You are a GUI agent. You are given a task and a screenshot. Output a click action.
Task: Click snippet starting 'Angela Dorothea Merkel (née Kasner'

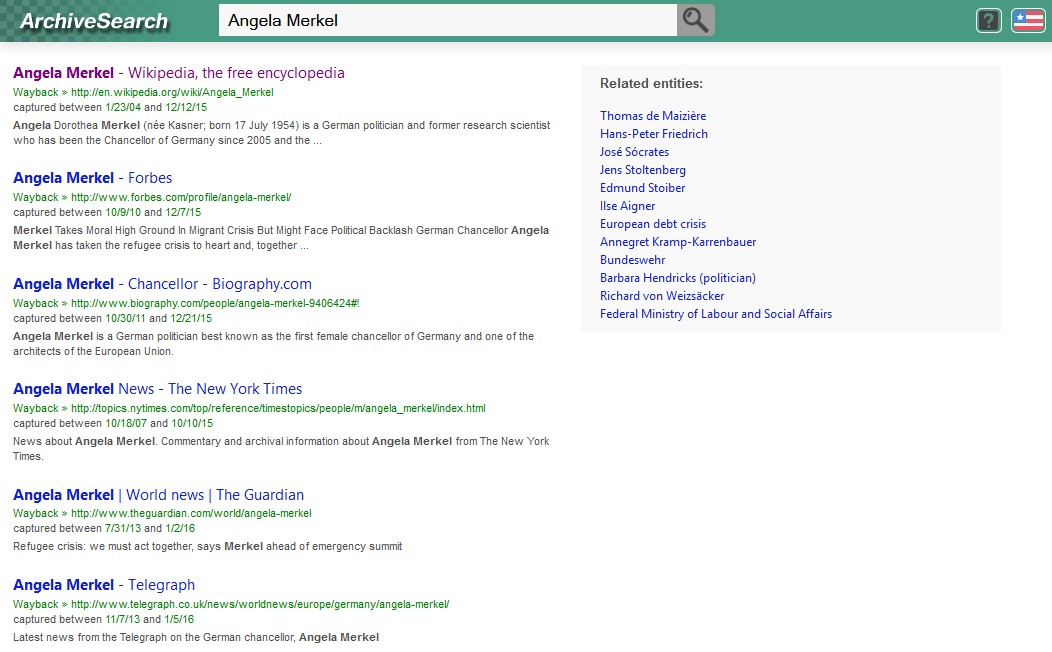click(x=282, y=133)
